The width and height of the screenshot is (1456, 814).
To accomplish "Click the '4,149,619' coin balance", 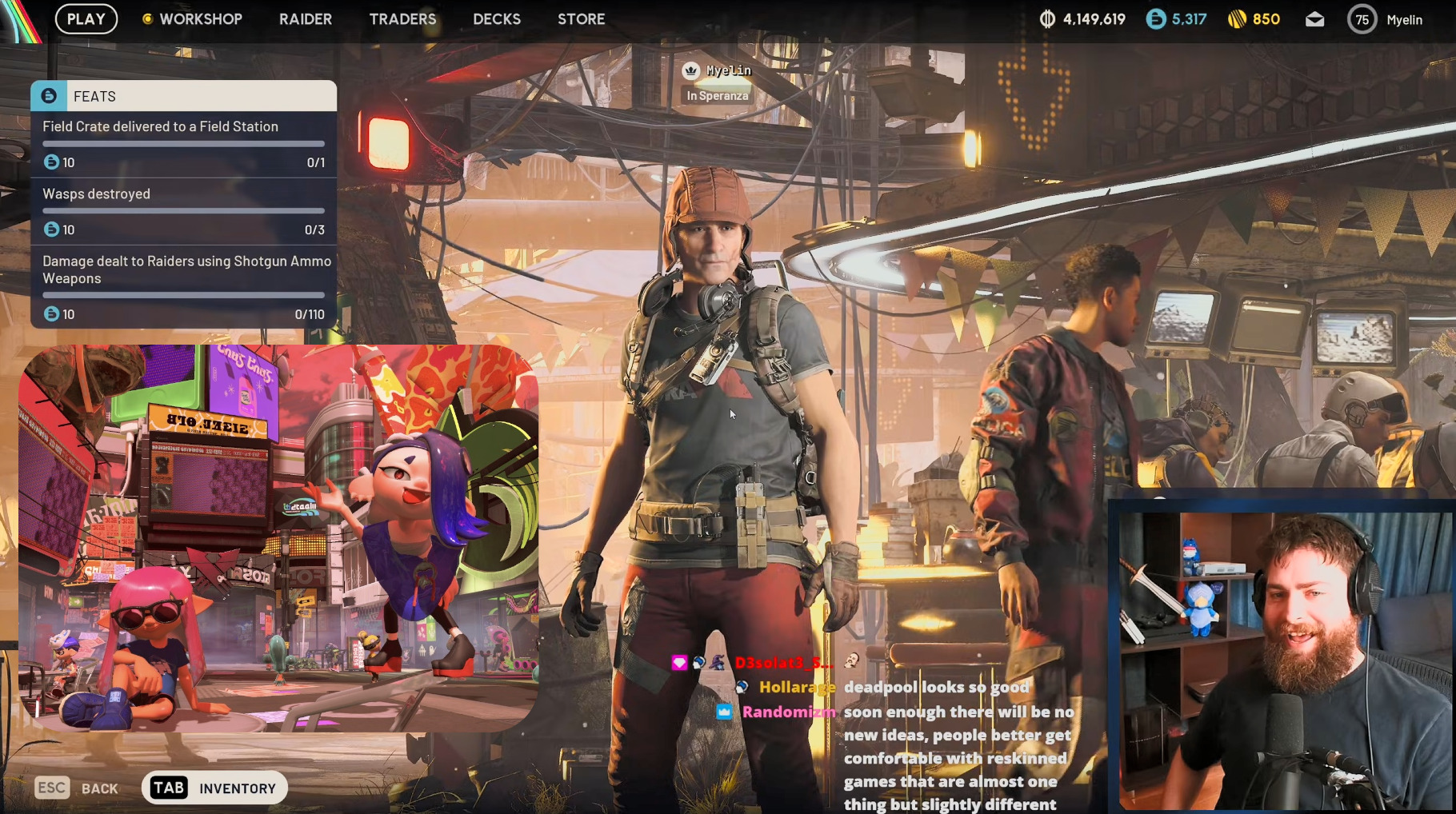I will pyautogui.click(x=1094, y=19).
